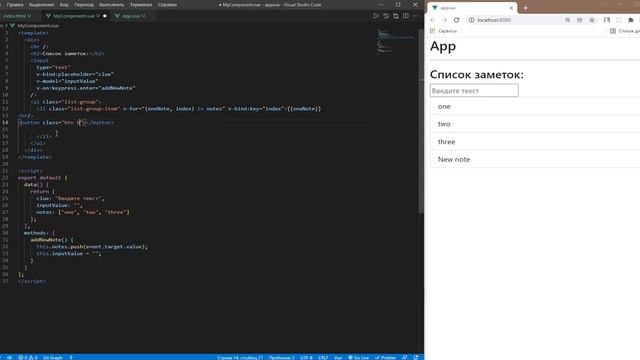
Task: Close the appvue browser tab
Action: point(511,8)
